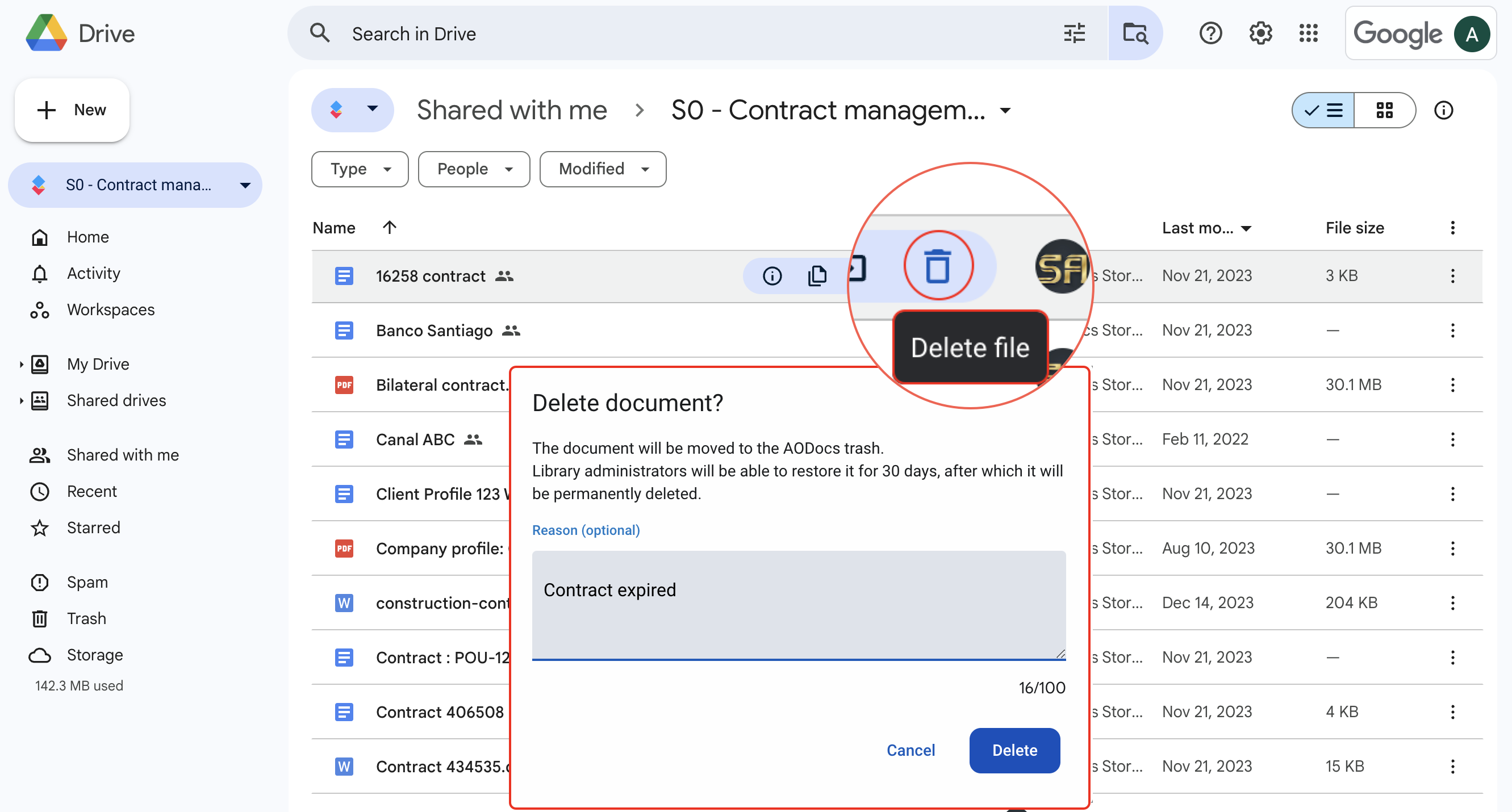1512x812 pixels.
Task: Switch to list layout view
Action: click(1323, 110)
